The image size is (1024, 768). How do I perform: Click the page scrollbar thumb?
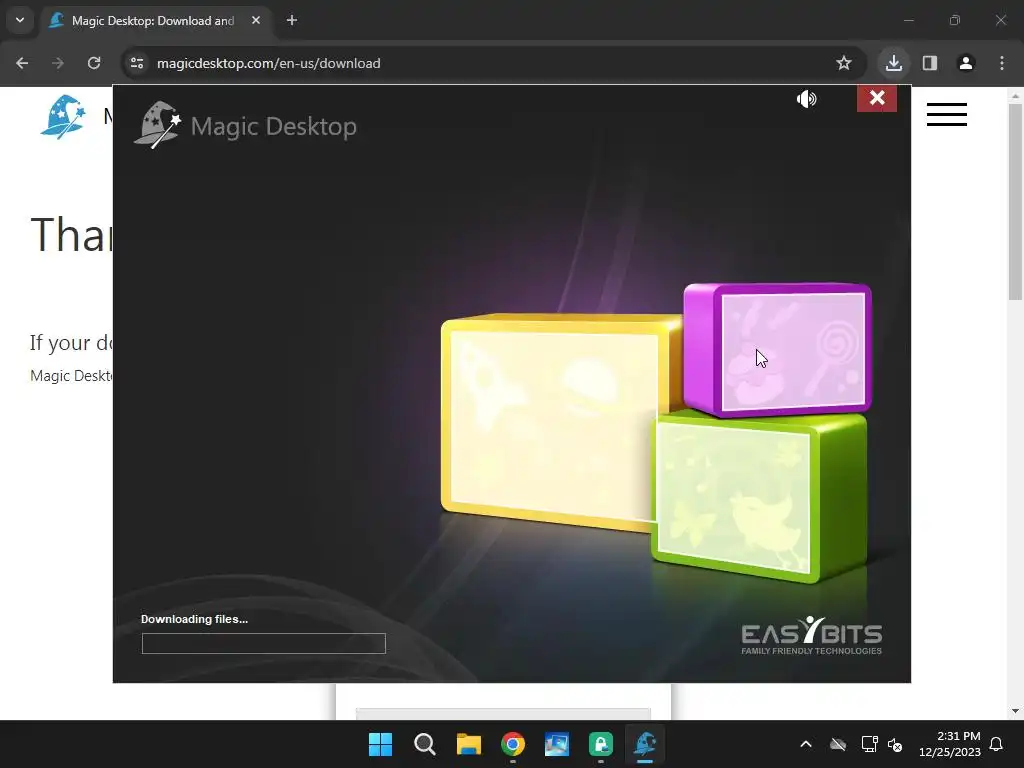pos(1015,200)
